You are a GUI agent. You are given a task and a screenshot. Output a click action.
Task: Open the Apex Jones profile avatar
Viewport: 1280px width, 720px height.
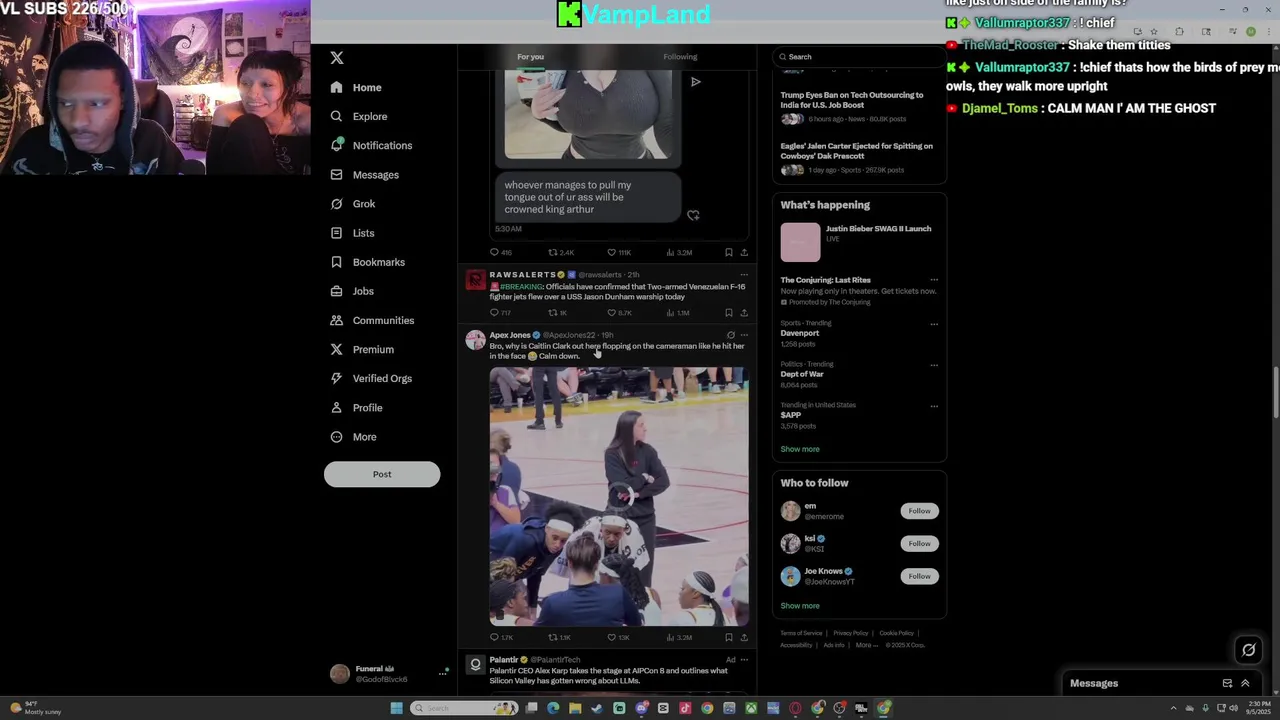(476, 340)
